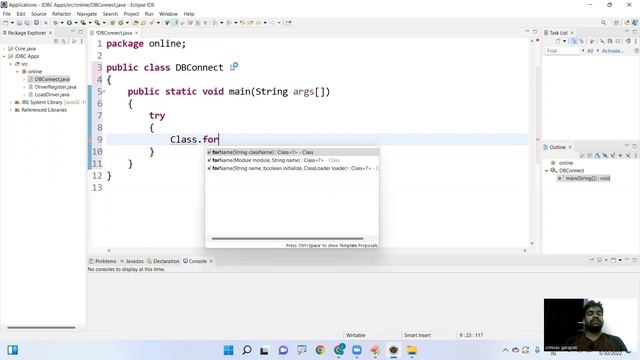Select LoadDriver.java in Package Explorer
The width and height of the screenshot is (640, 360).
pyautogui.click(x=52, y=95)
